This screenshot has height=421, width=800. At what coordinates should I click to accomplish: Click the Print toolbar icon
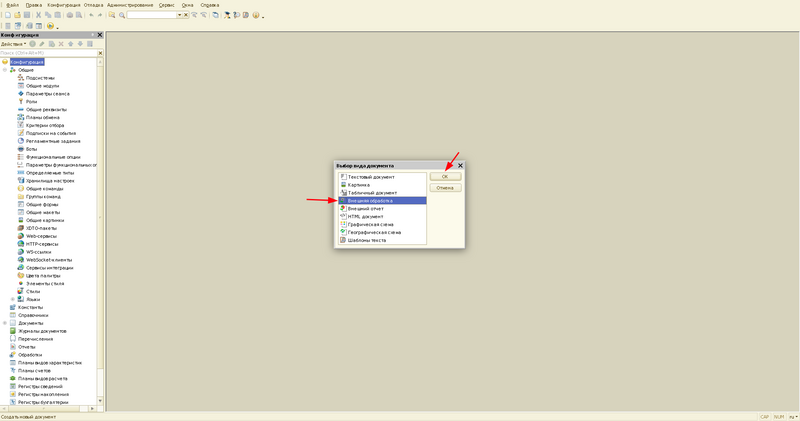coord(70,15)
